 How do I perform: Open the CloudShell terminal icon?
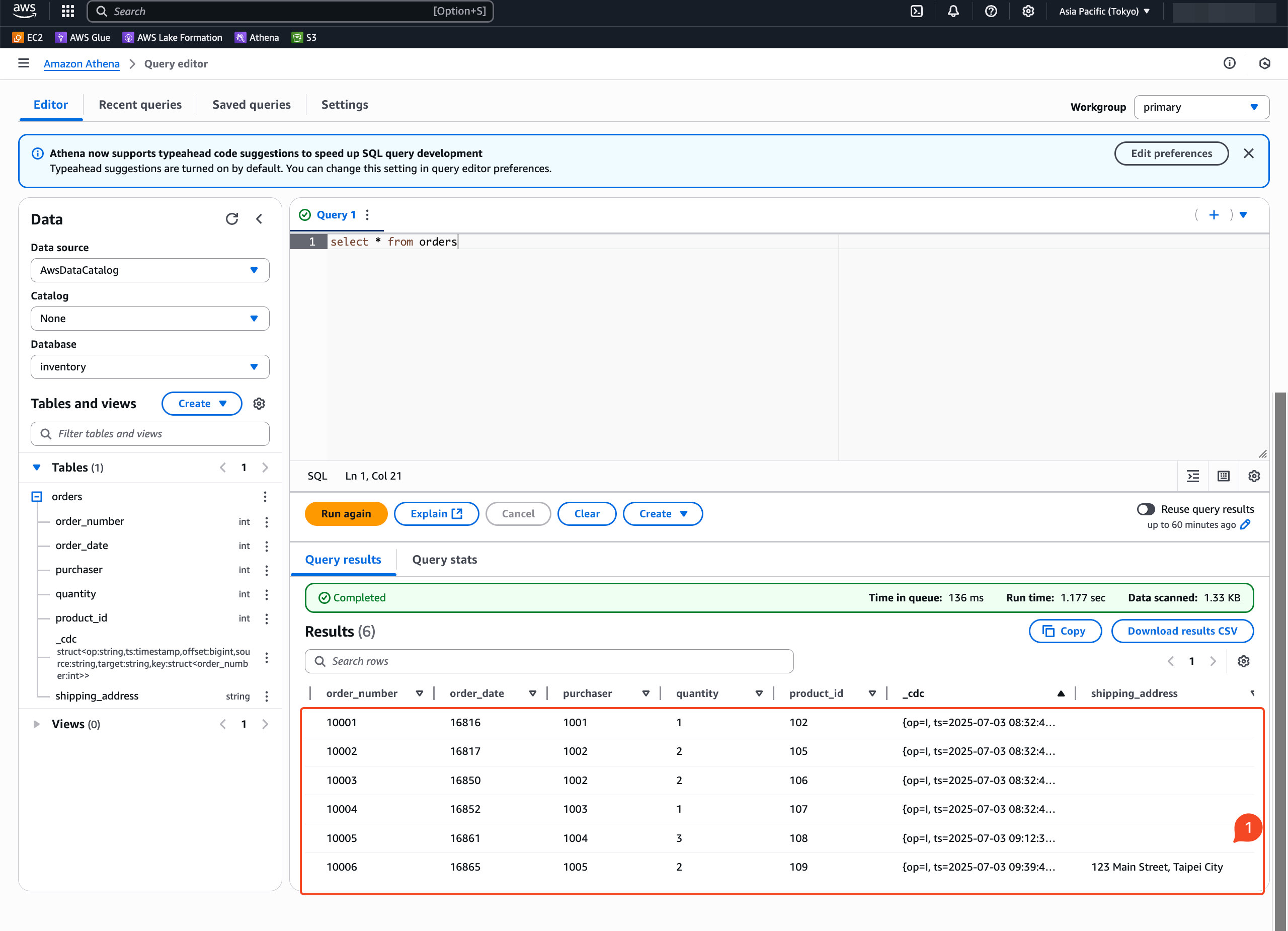click(917, 11)
